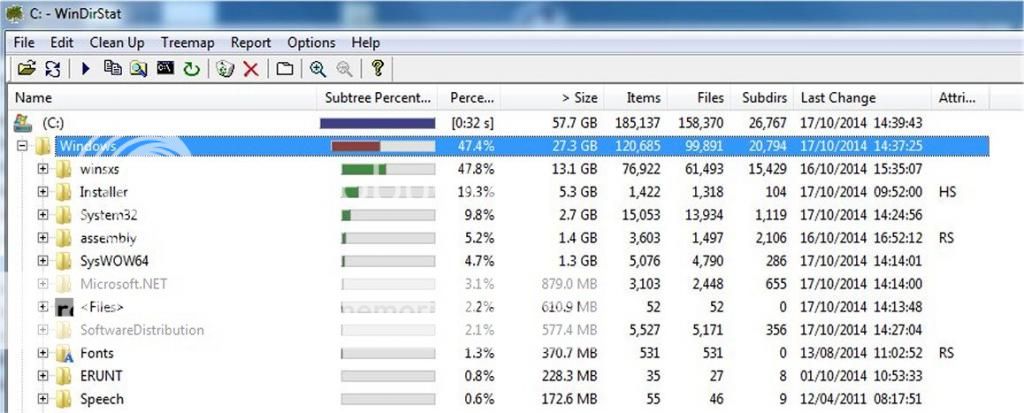Open the Options menu
The height and width of the screenshot is (413, 1024).
click(311, 43)
